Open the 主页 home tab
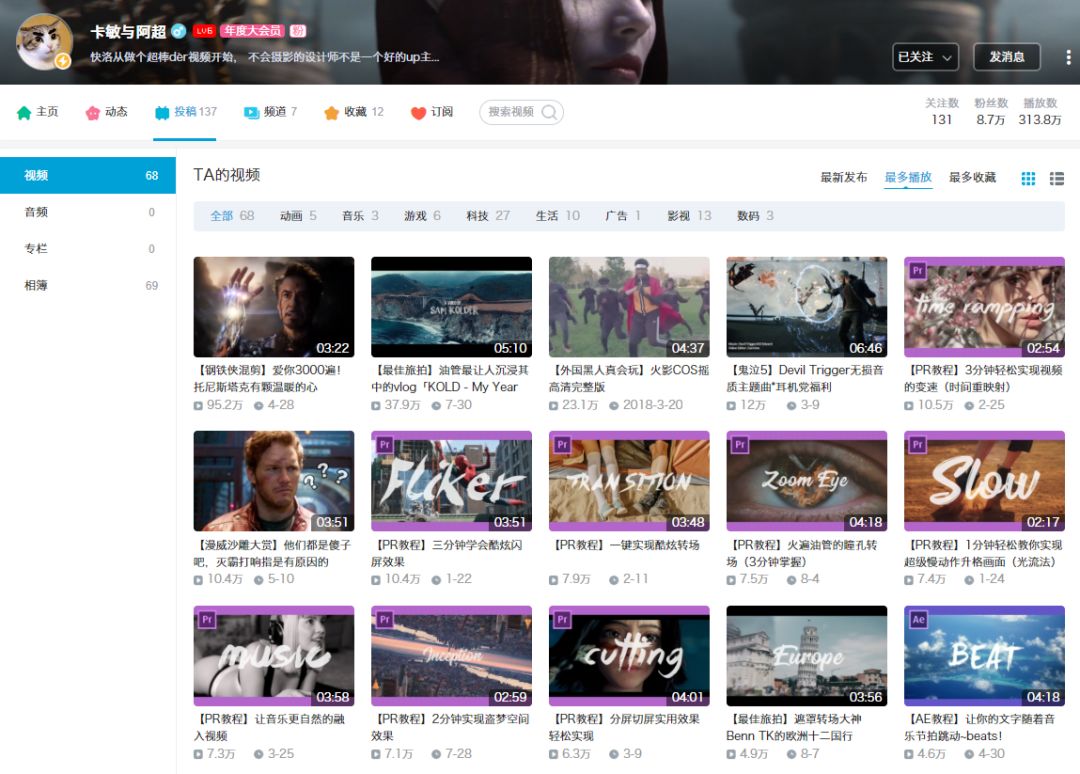This screenshot has height=774, width=1080. tap(38, 112)
